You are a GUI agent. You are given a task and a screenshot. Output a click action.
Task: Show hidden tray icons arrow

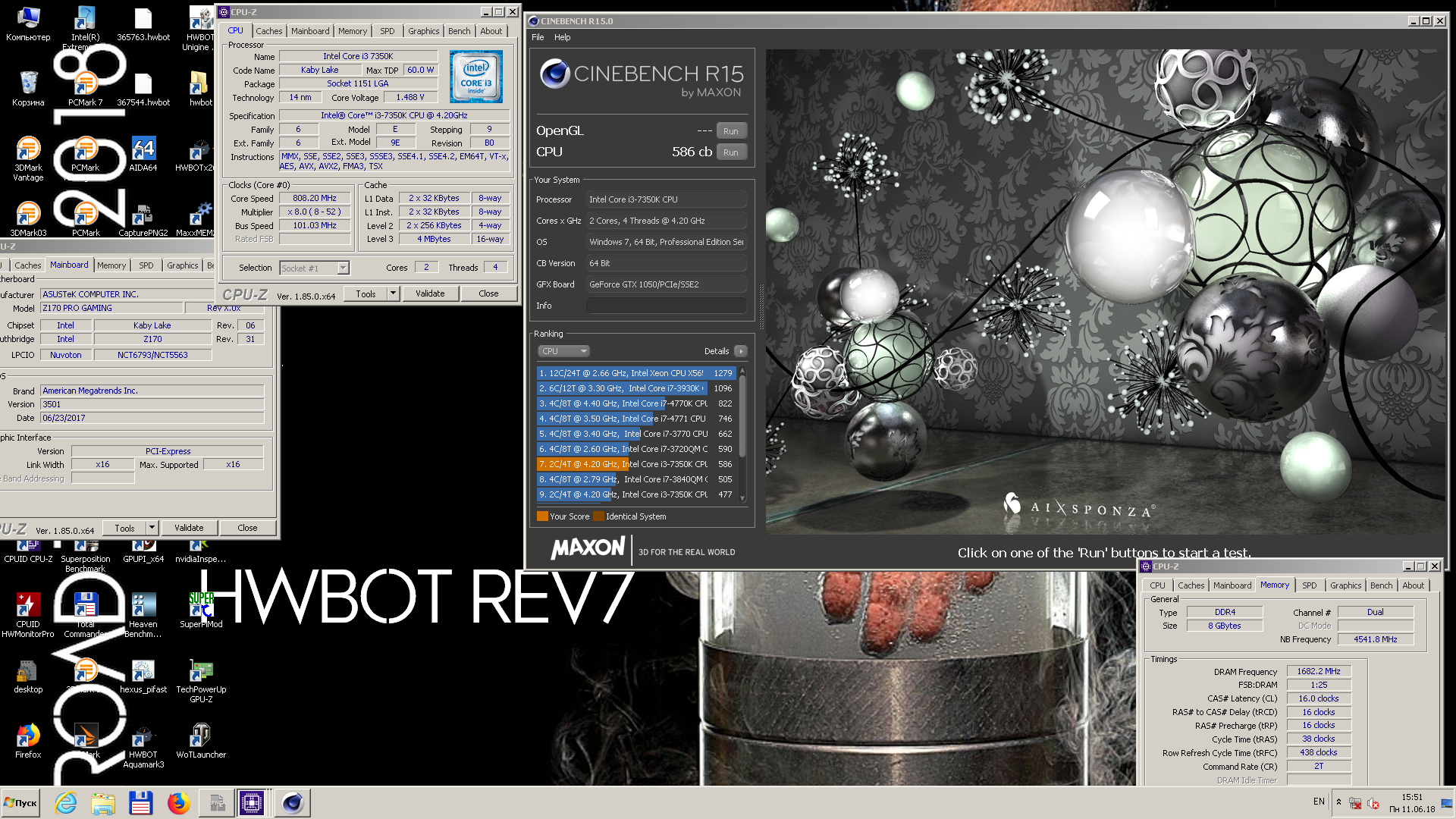[1338, 802]
